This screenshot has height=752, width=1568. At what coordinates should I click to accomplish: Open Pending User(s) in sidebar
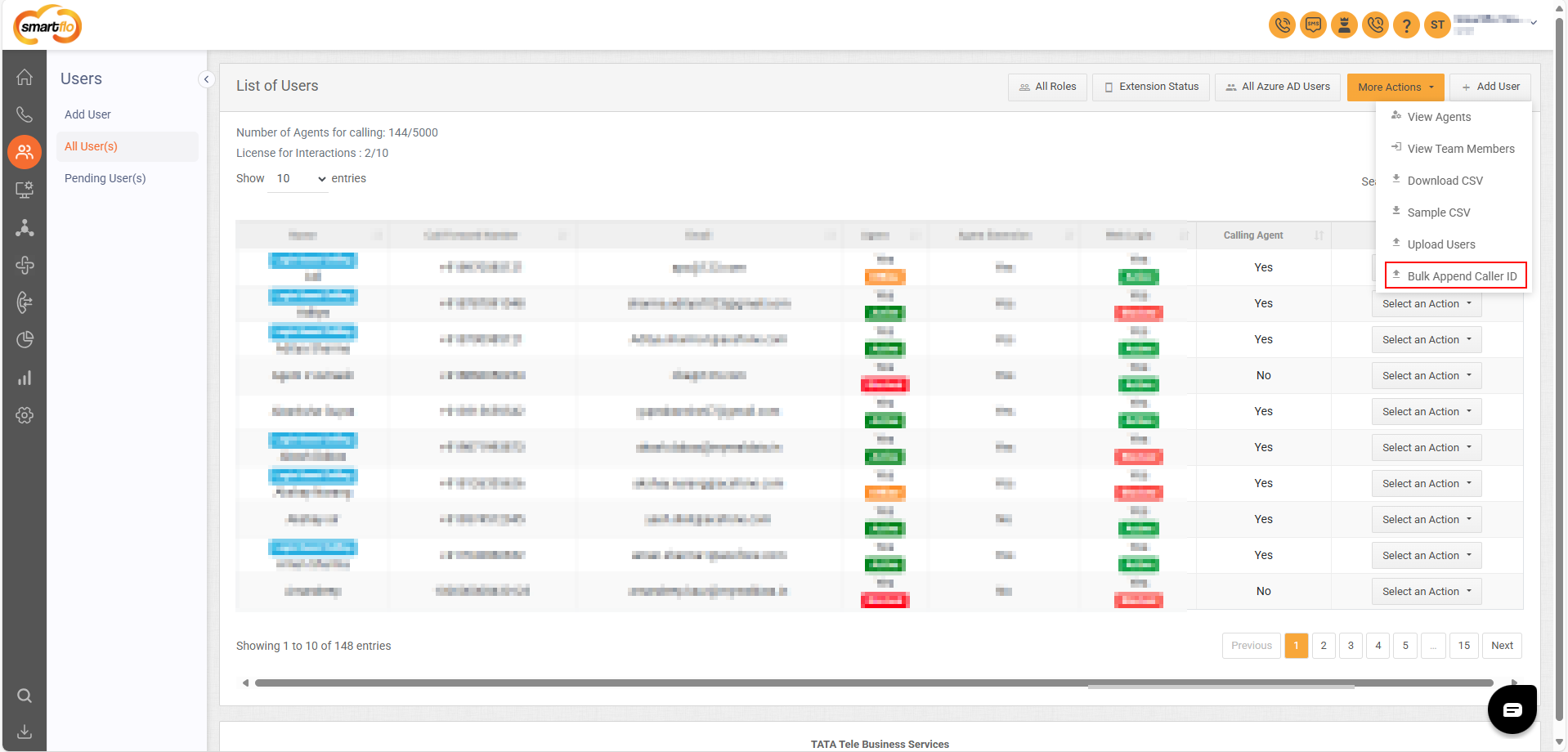click(x=105, y=178)
